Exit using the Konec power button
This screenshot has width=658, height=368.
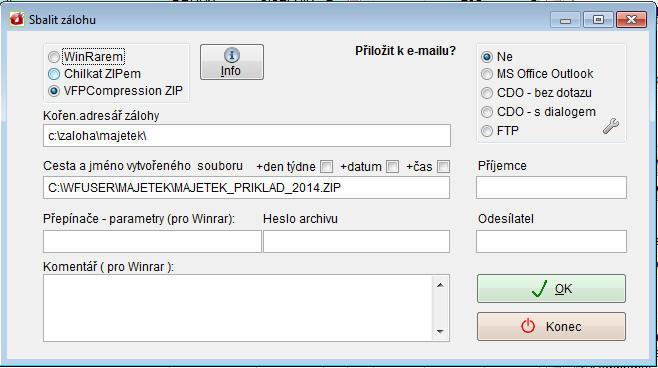pyautogui.click(x=551, y=326)
